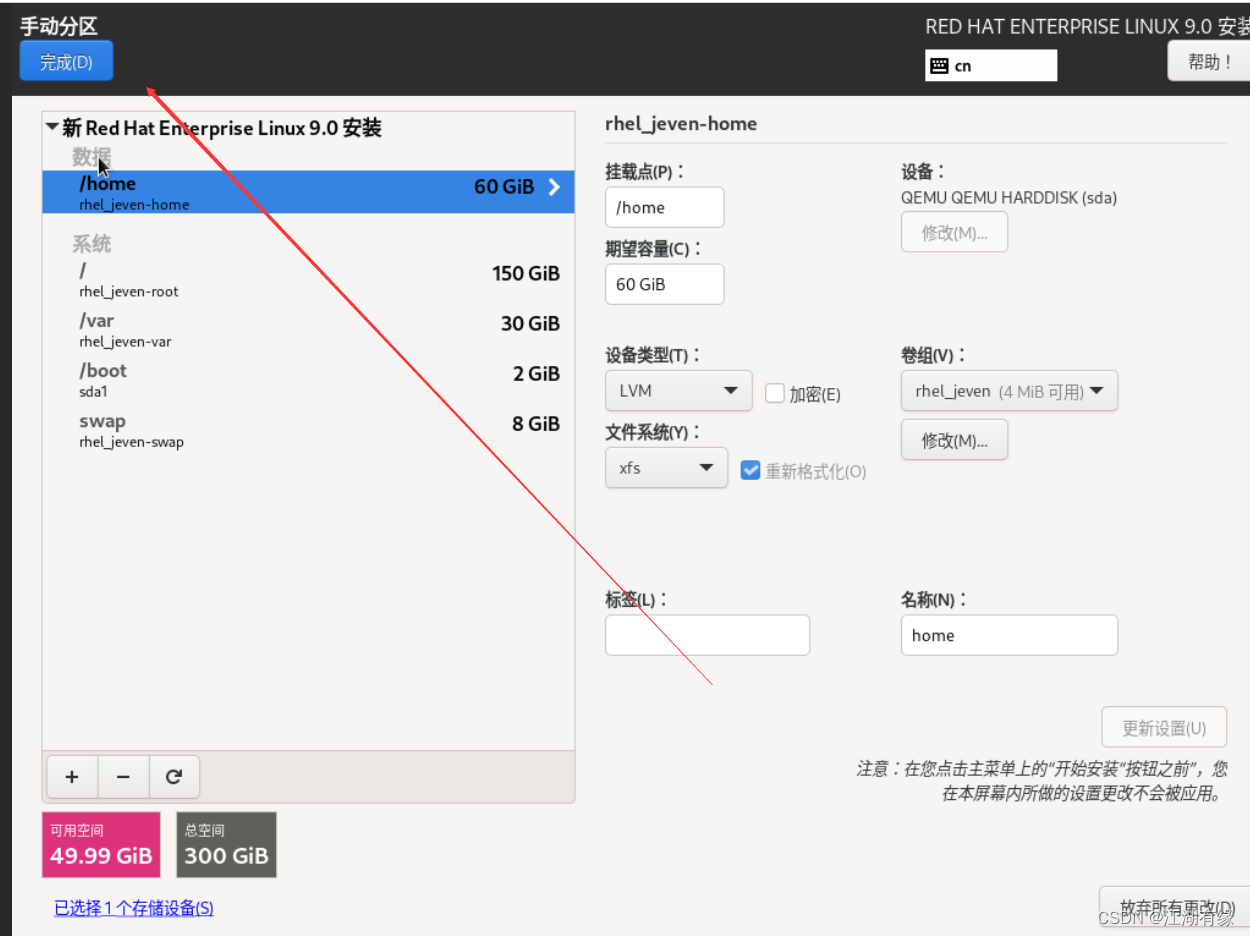Viewport: 1250px width, 936px height.
Task: Select the /var partition entry
Action: tap(96, 320)
